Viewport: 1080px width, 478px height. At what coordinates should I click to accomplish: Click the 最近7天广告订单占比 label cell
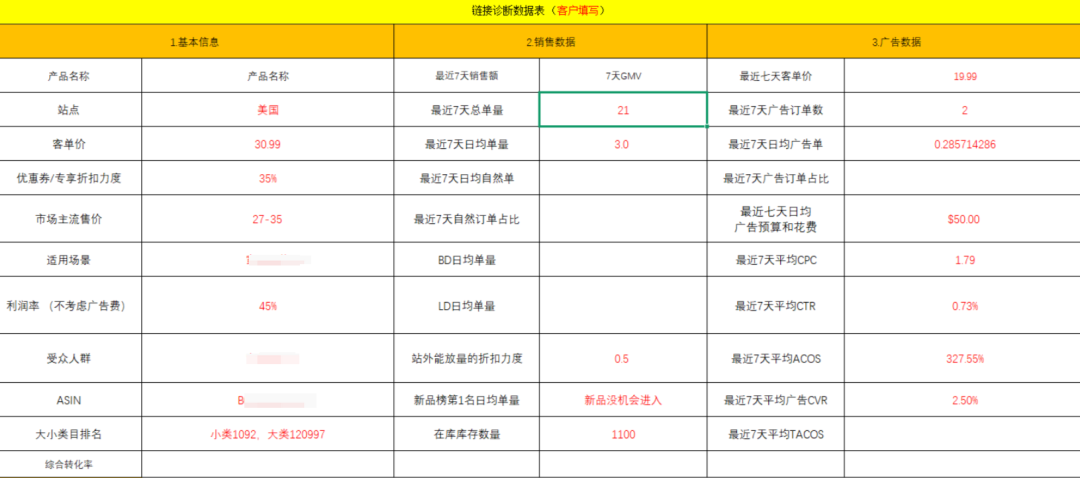[x=776, y=178]
